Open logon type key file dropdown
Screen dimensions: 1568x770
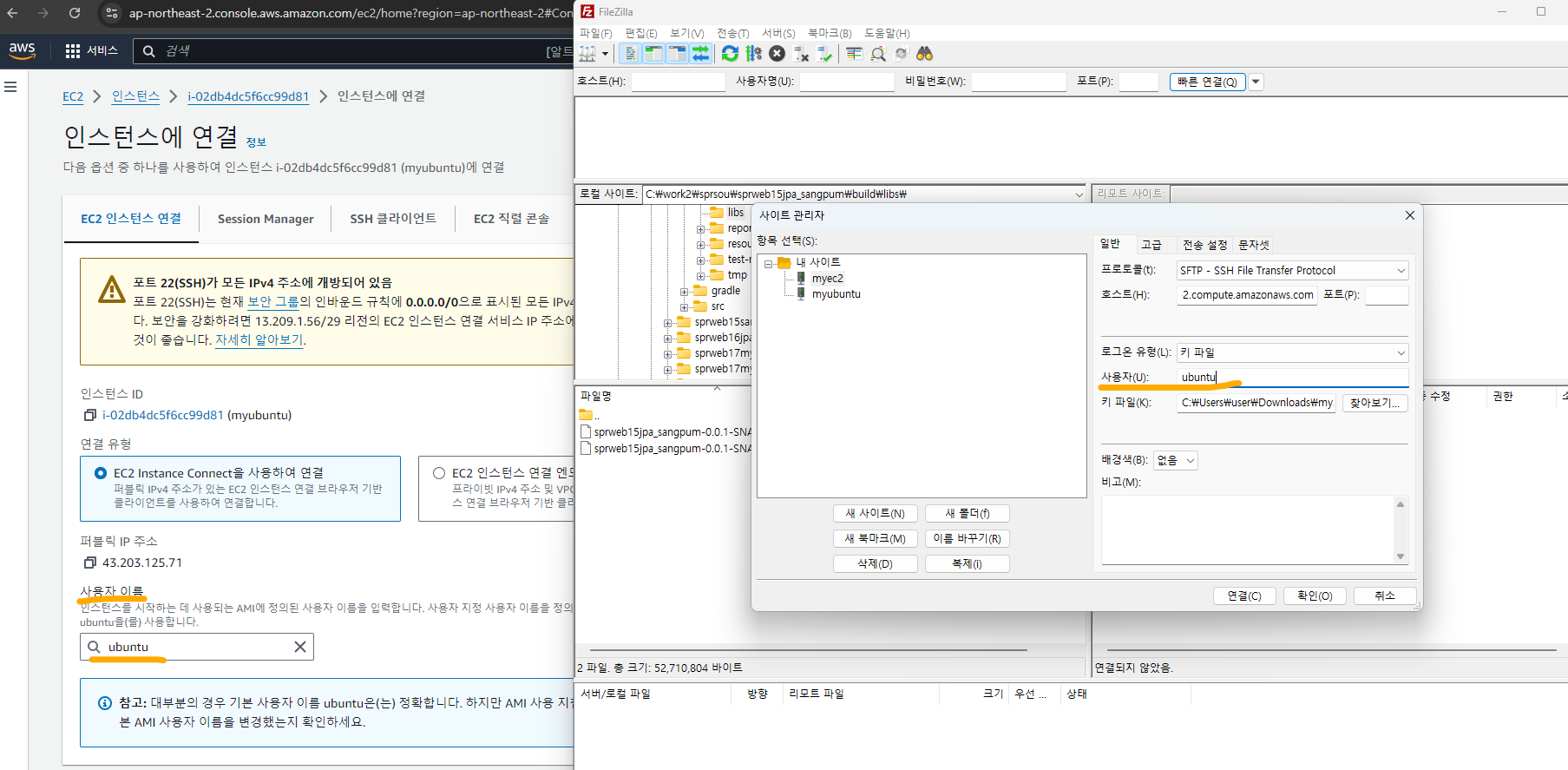(x=1292, y=352)
